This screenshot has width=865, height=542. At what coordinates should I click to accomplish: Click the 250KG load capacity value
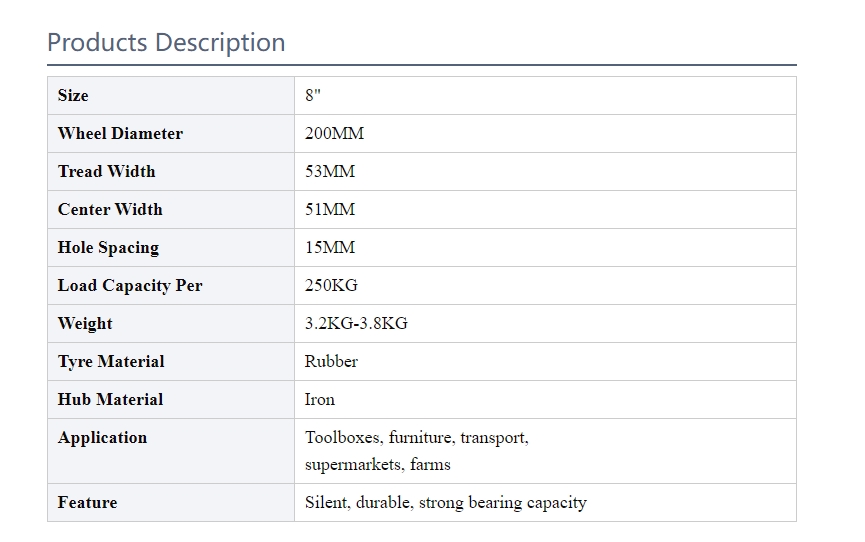point(332,285)
